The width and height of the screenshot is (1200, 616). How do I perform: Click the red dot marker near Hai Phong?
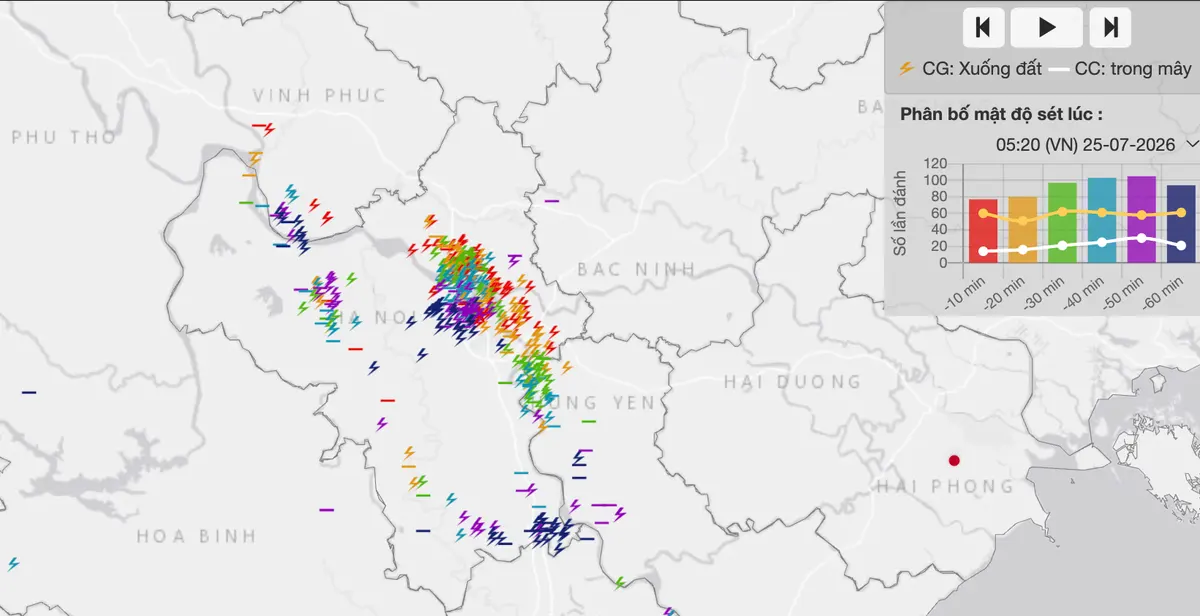954,460
